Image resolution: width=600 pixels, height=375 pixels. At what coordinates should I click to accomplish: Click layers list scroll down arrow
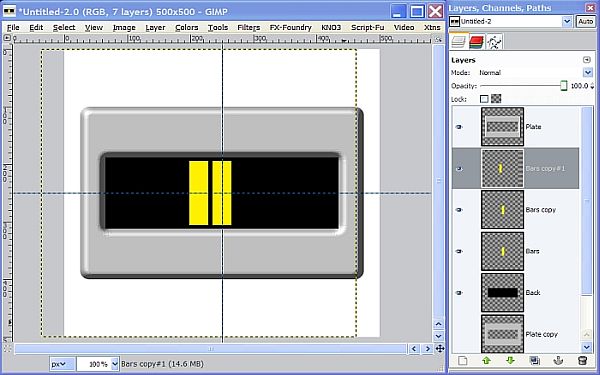(587, 347)
